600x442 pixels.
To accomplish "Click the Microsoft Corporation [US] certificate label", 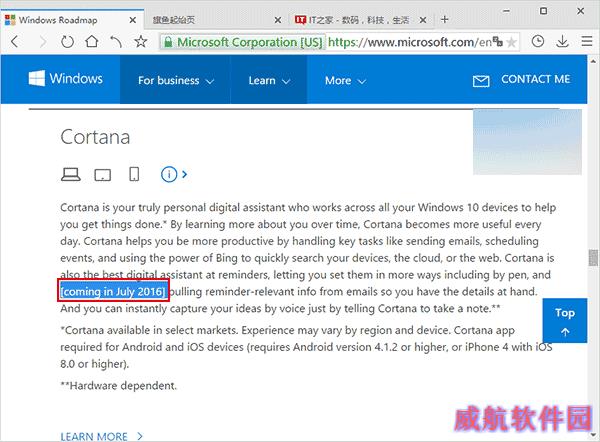I will click(250, 42).
